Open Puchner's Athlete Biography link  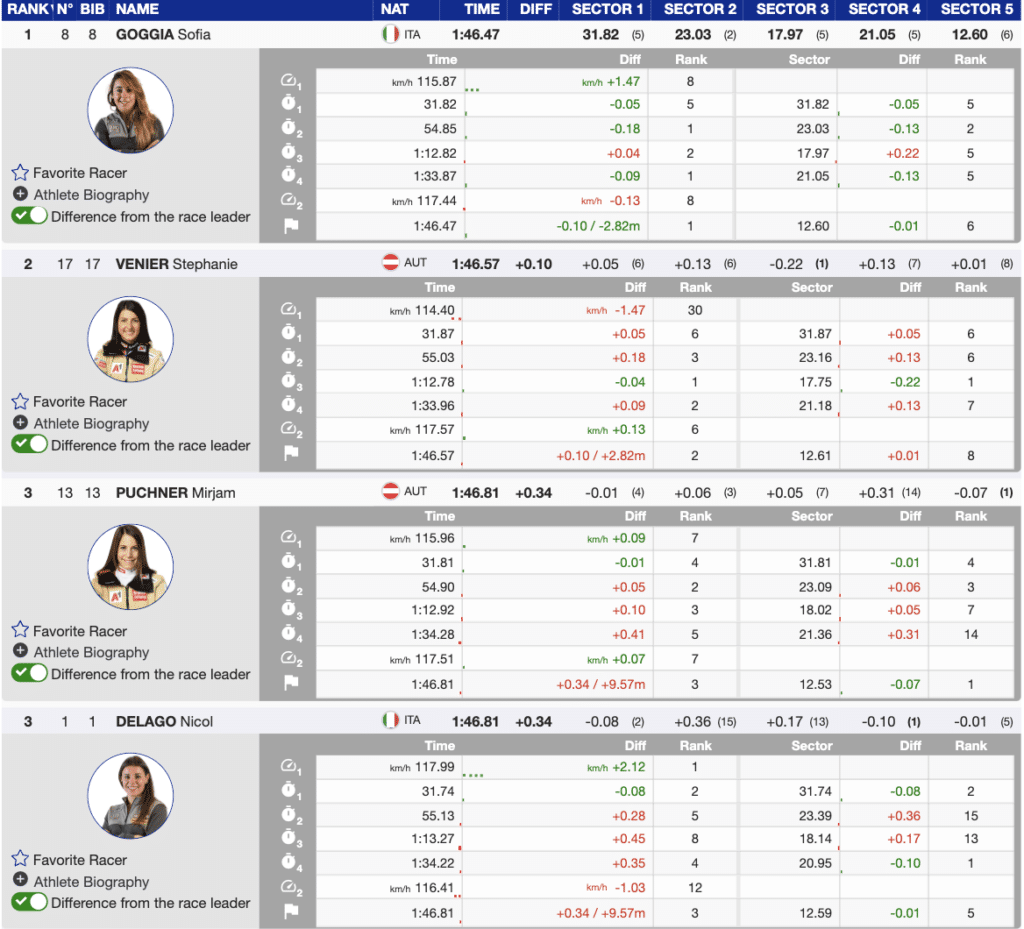pyautogui.click(x=91, y=652)
